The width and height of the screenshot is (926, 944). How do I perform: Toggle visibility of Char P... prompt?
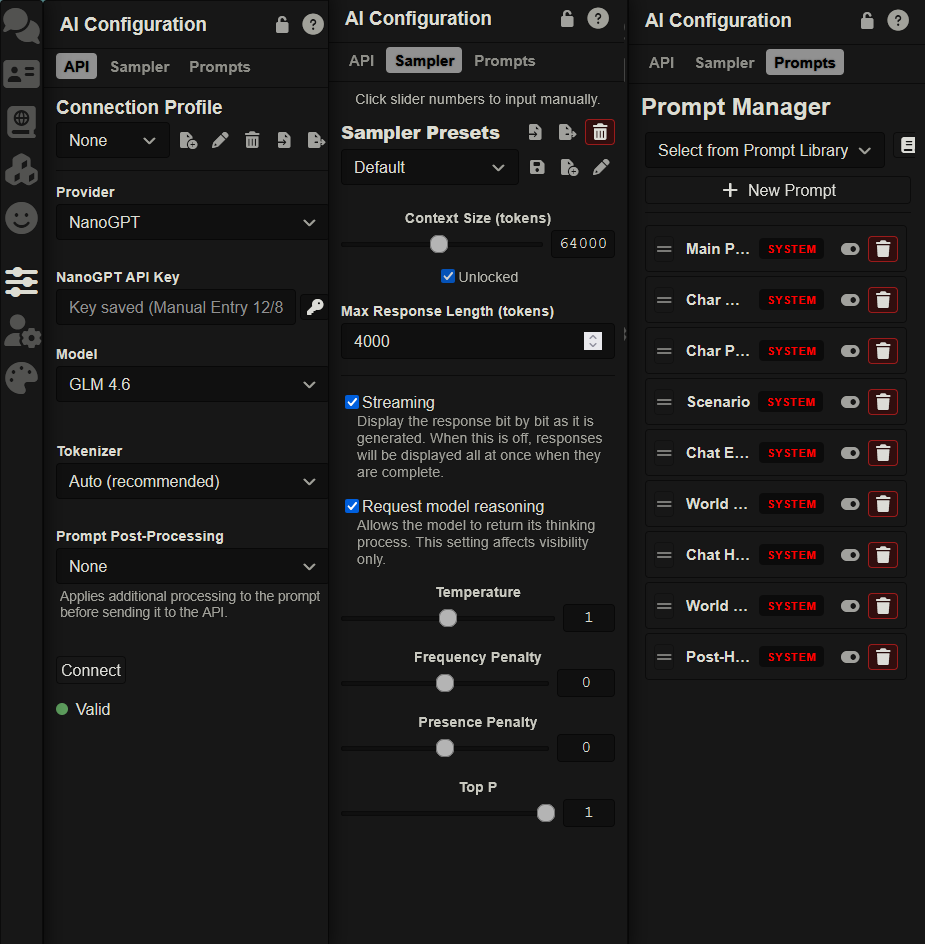tap(850, 351)
